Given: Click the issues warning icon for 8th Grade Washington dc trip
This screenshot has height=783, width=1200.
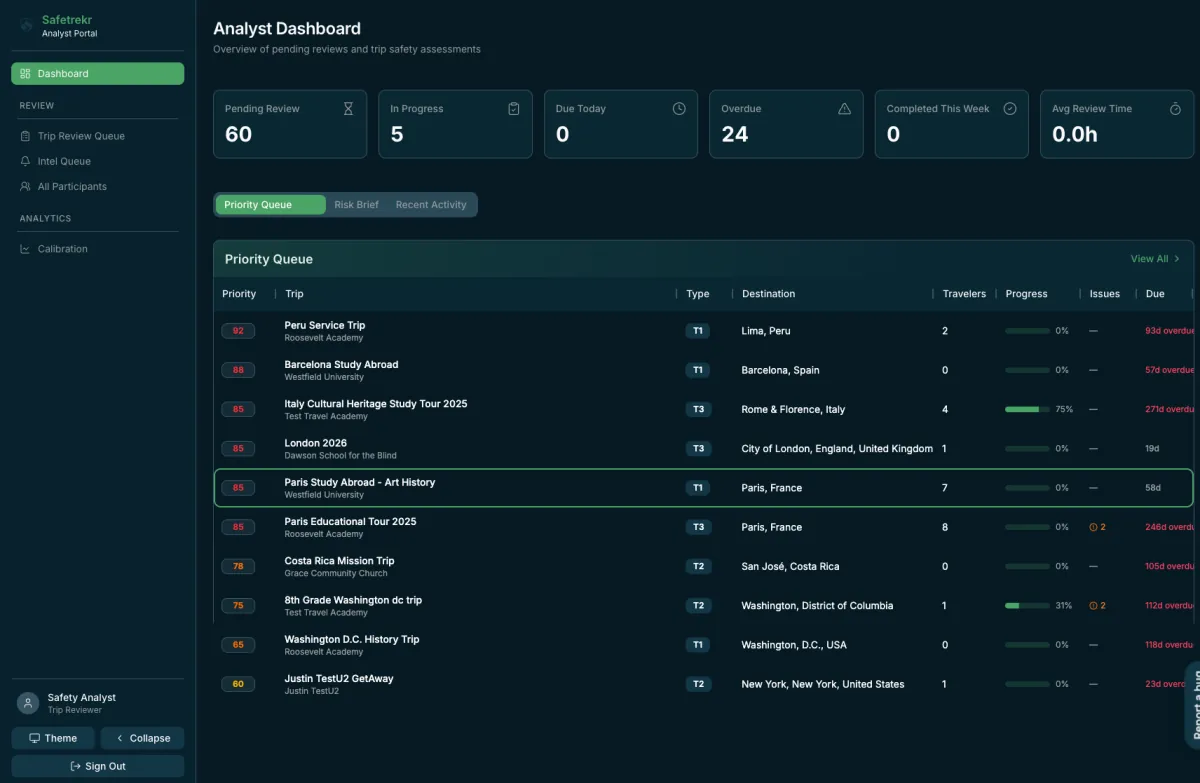Looking at the screenshot, I should pos(1094,606).
